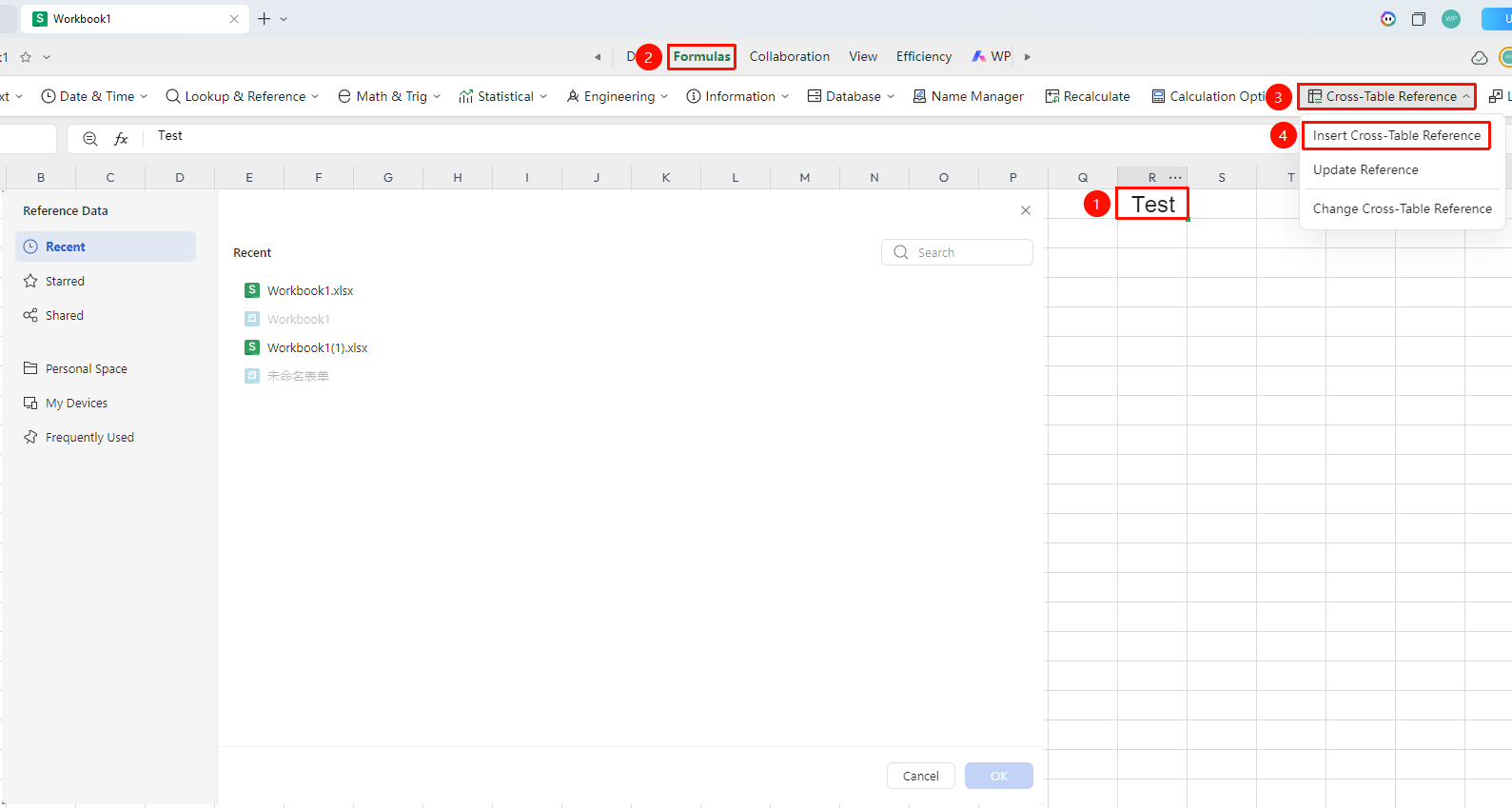Select Update Reference from the menu
The width and height of the screenshot is (1512, 808).
[1365, 169]
